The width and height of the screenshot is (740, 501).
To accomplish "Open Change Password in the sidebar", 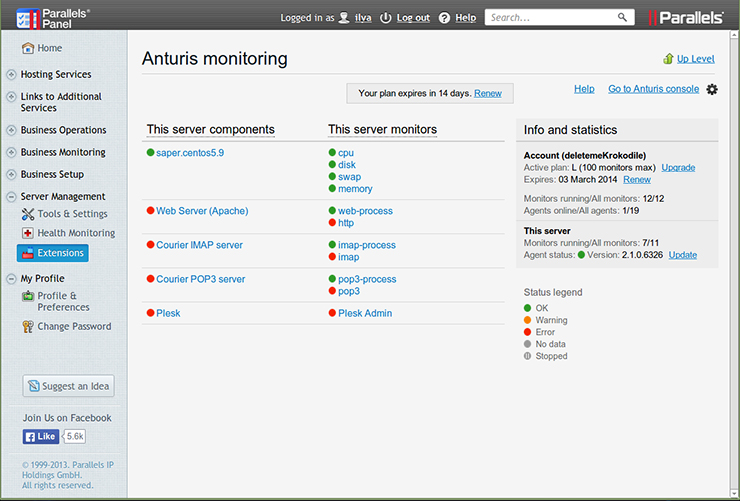I will [74, 327].
